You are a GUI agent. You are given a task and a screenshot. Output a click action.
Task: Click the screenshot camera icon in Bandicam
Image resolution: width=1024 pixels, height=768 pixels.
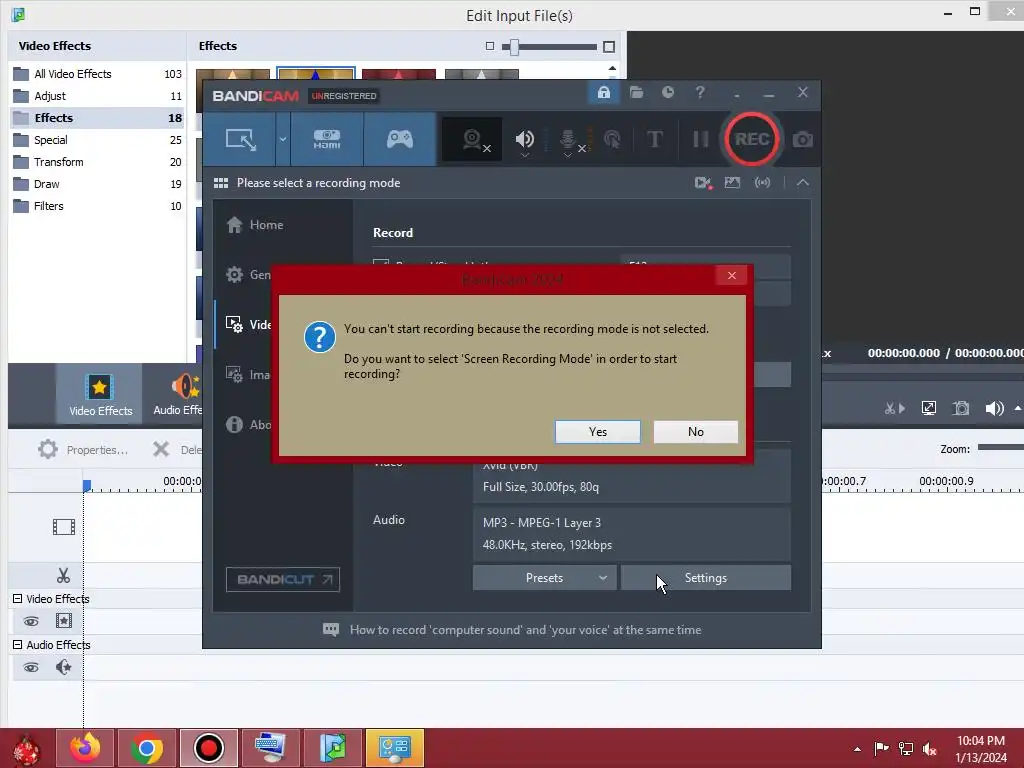coord(803,140)
